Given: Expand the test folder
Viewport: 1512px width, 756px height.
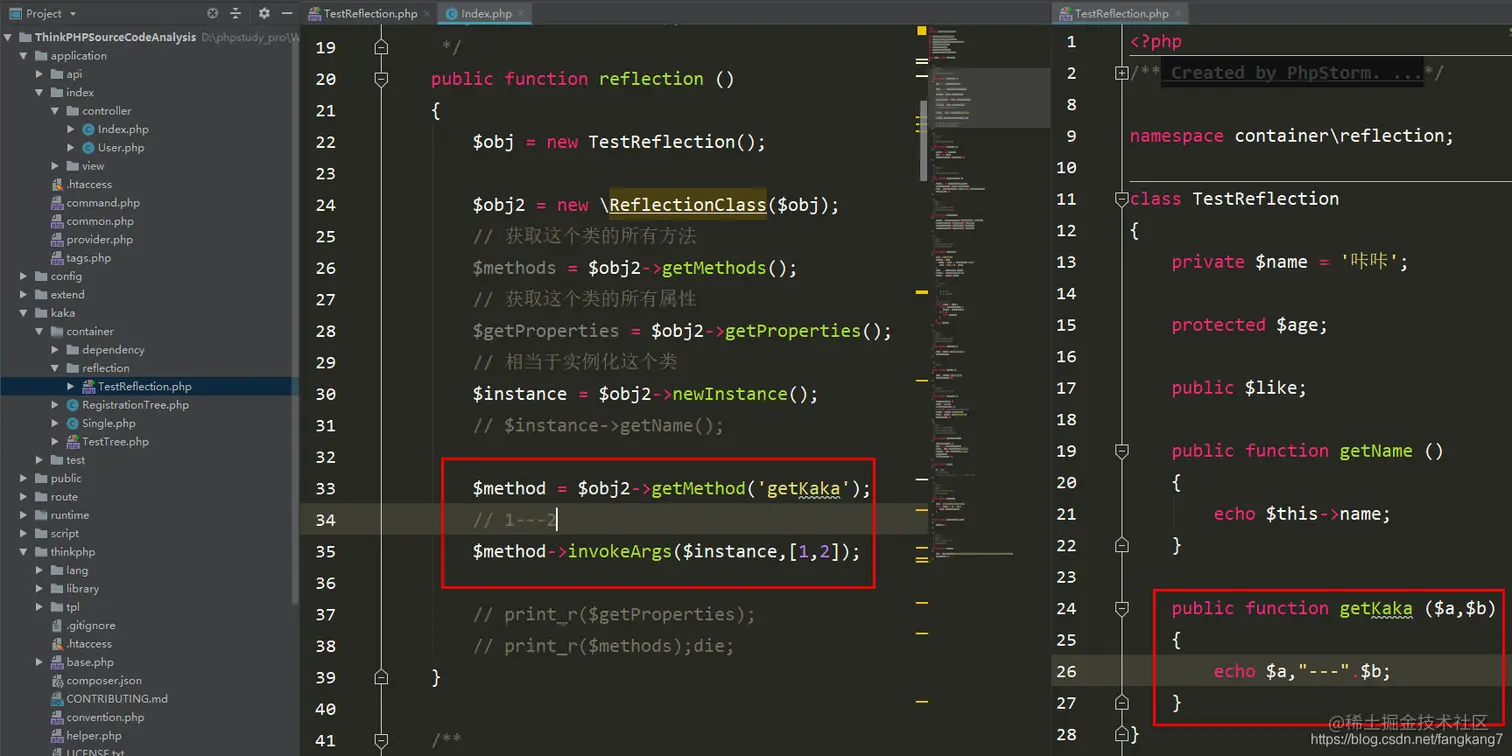Looking at the screenshot, I should (x=40, y=460).
